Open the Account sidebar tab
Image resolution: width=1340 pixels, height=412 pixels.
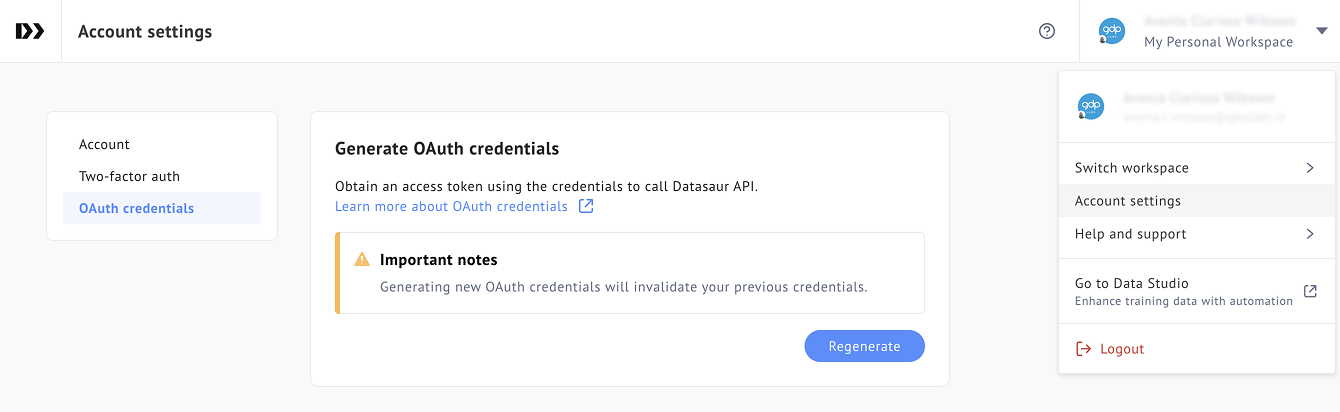tap(105, 145)
